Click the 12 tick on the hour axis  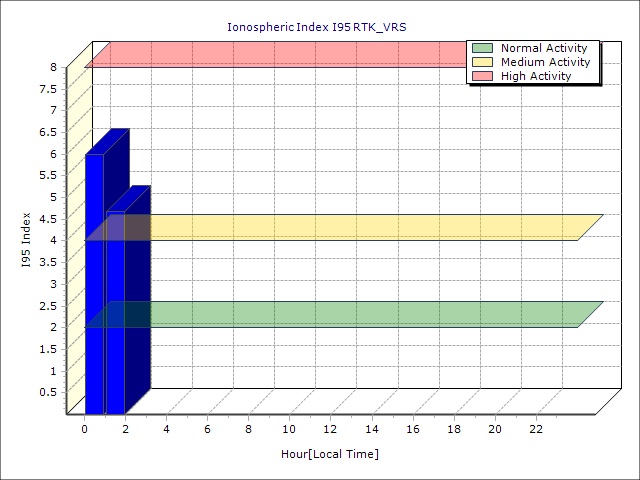click(x=330, y=429)
